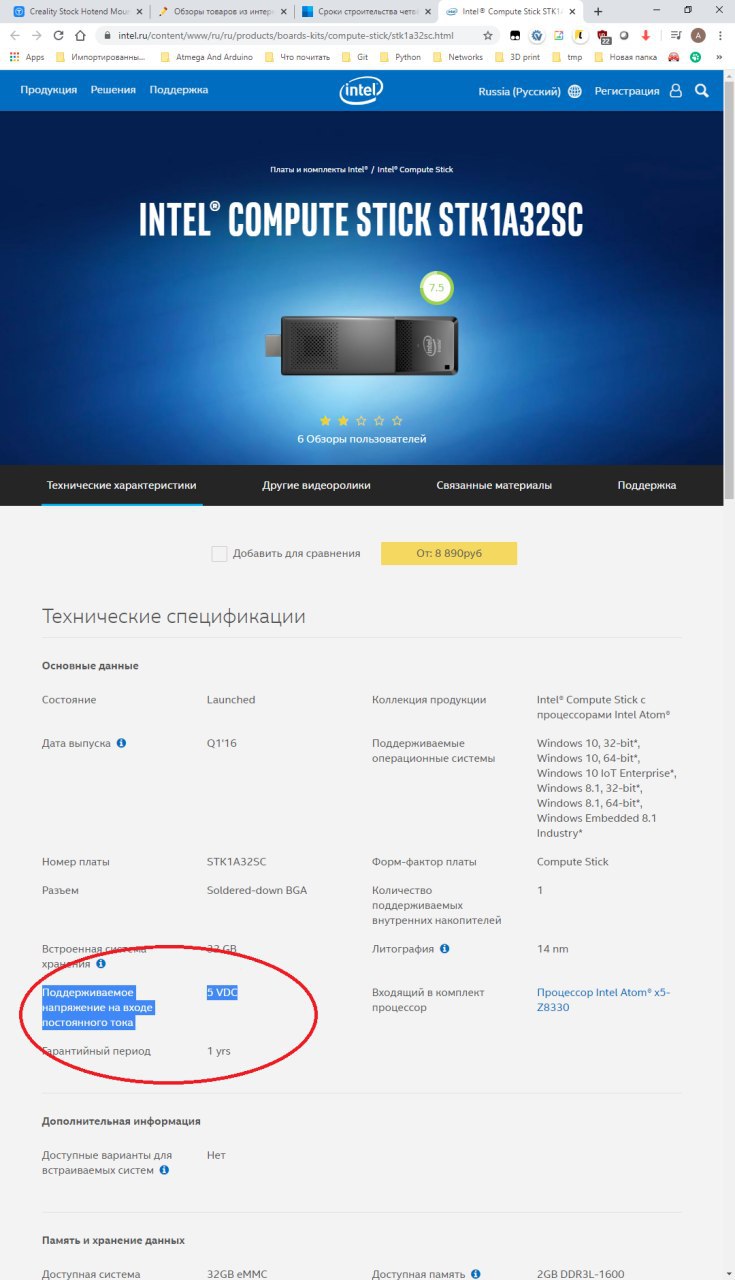Bookmark this page with the star icon
The width and height of the screenshot is (735, 1280).
(x=488, y=35)
